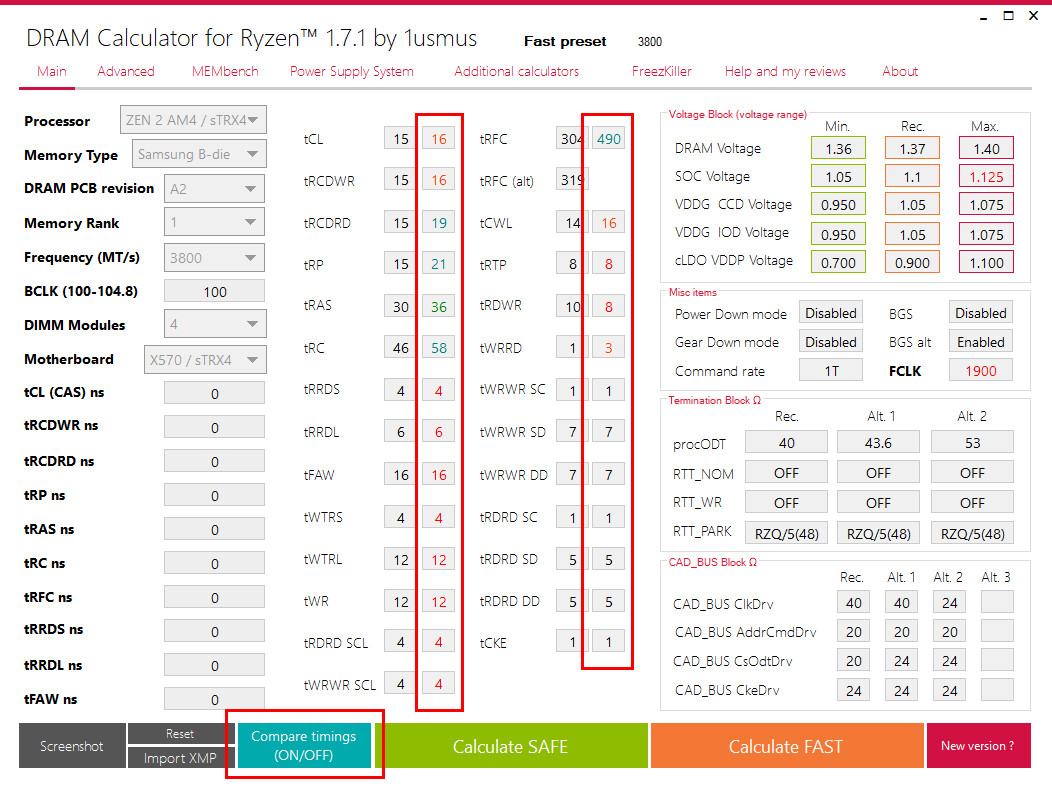The image size is (1052, 790).
Task: Click the tRAS ns field
Action: coord(215,530)
